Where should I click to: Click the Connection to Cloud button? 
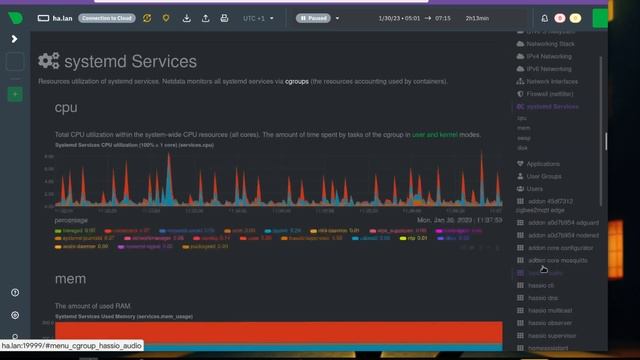(107, 18)
